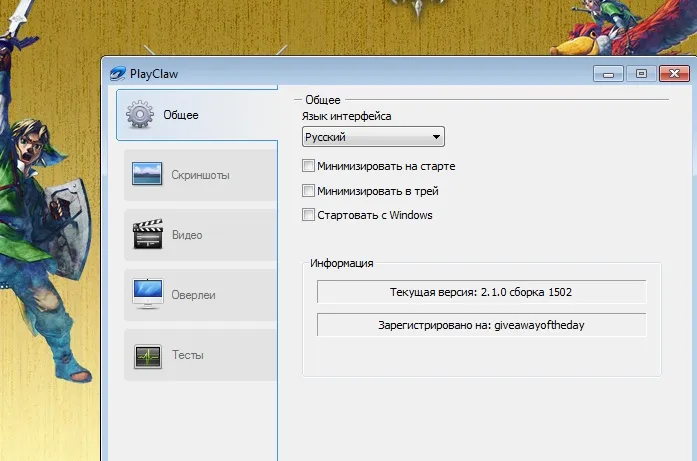
Task: Minimize the PlayClaw window
Action: point(608,73)
